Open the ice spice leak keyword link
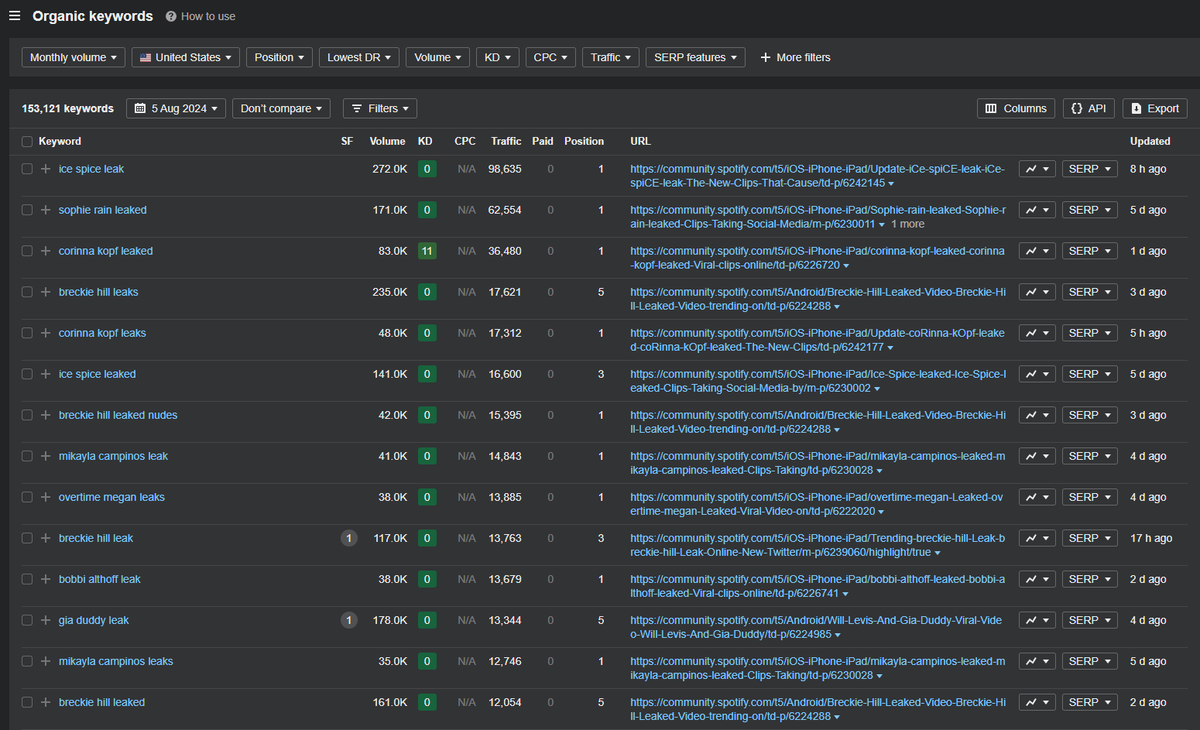 (x=91, y=169)
